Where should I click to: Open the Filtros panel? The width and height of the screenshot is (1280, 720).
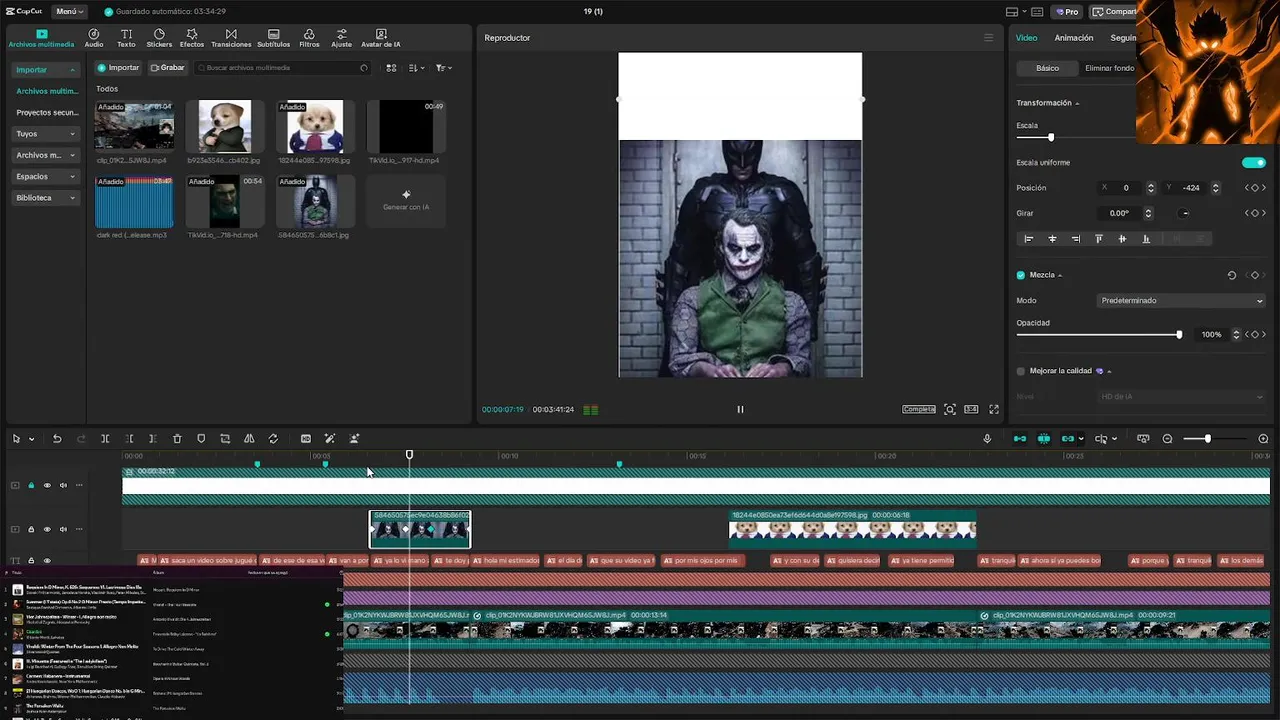tap(309, 38)
